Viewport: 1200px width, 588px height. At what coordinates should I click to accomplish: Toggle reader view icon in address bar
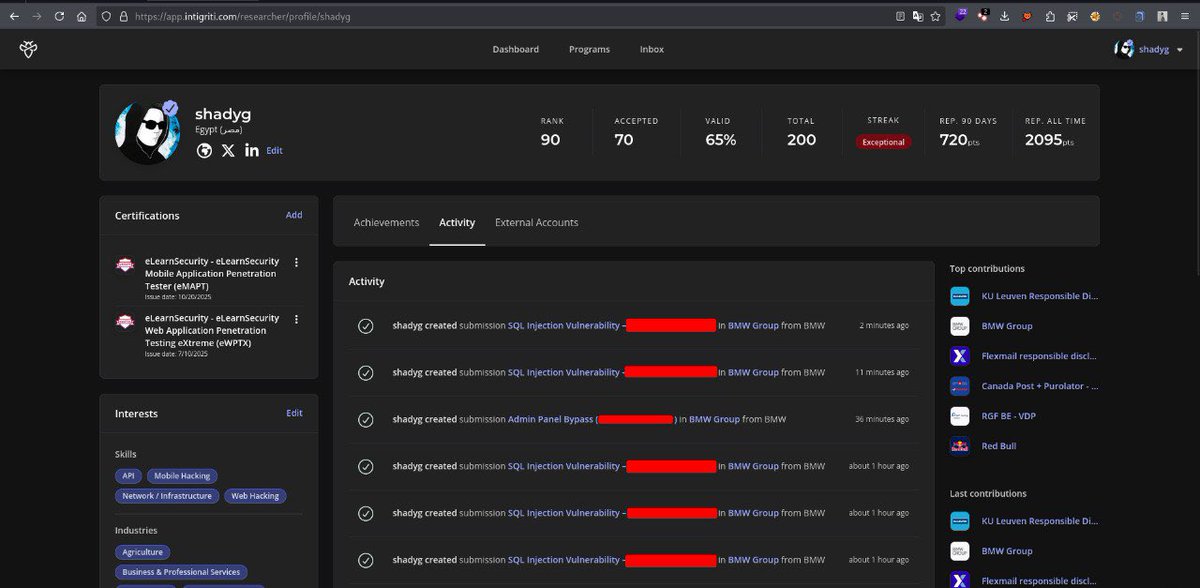coord(900,16)
